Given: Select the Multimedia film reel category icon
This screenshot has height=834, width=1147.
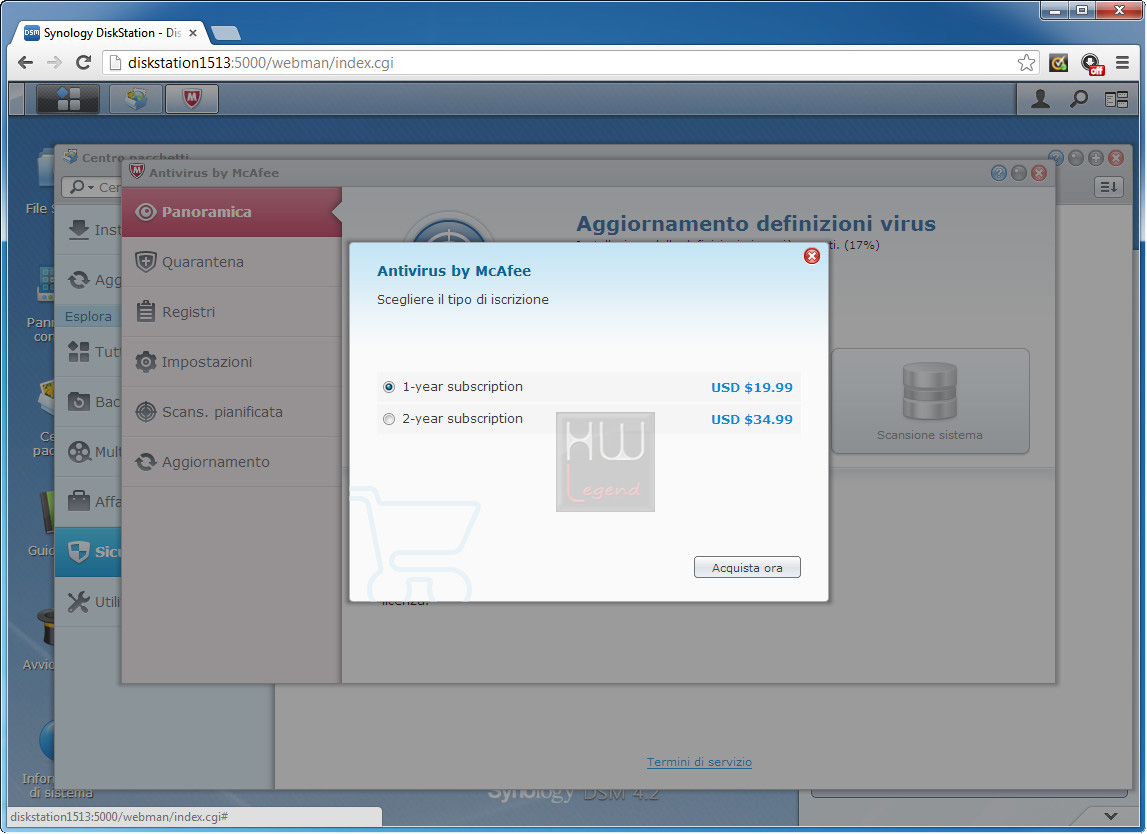Looking at the screenshot, I should (x=79, y=451).
